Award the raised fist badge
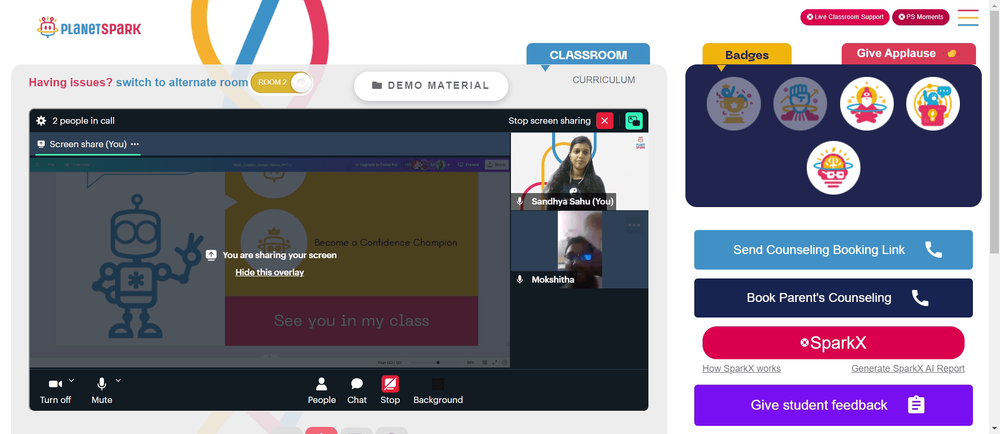The image size is (1000, 434). (800, 104)
